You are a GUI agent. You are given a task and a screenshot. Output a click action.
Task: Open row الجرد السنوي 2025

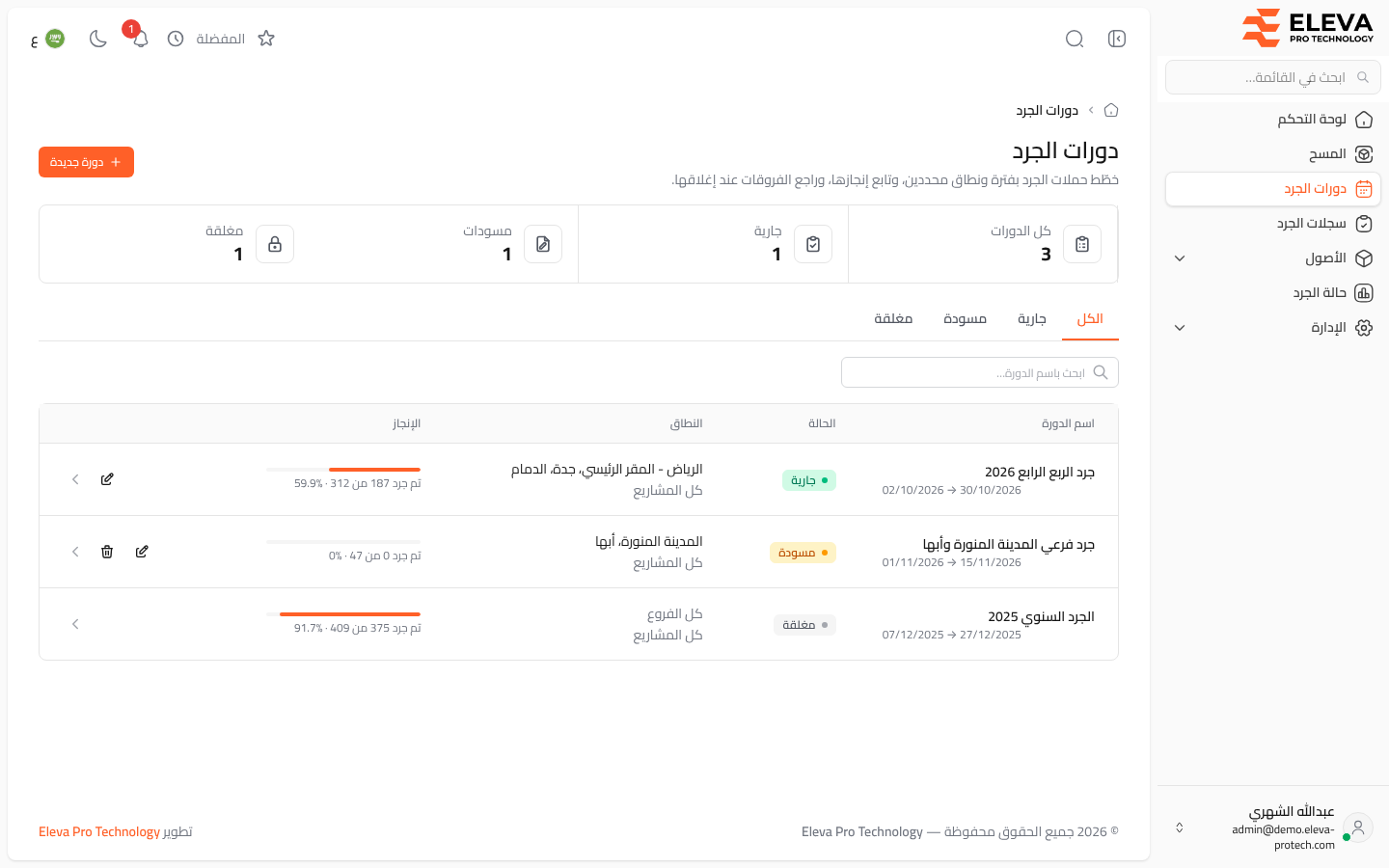(x=579, y=624)
